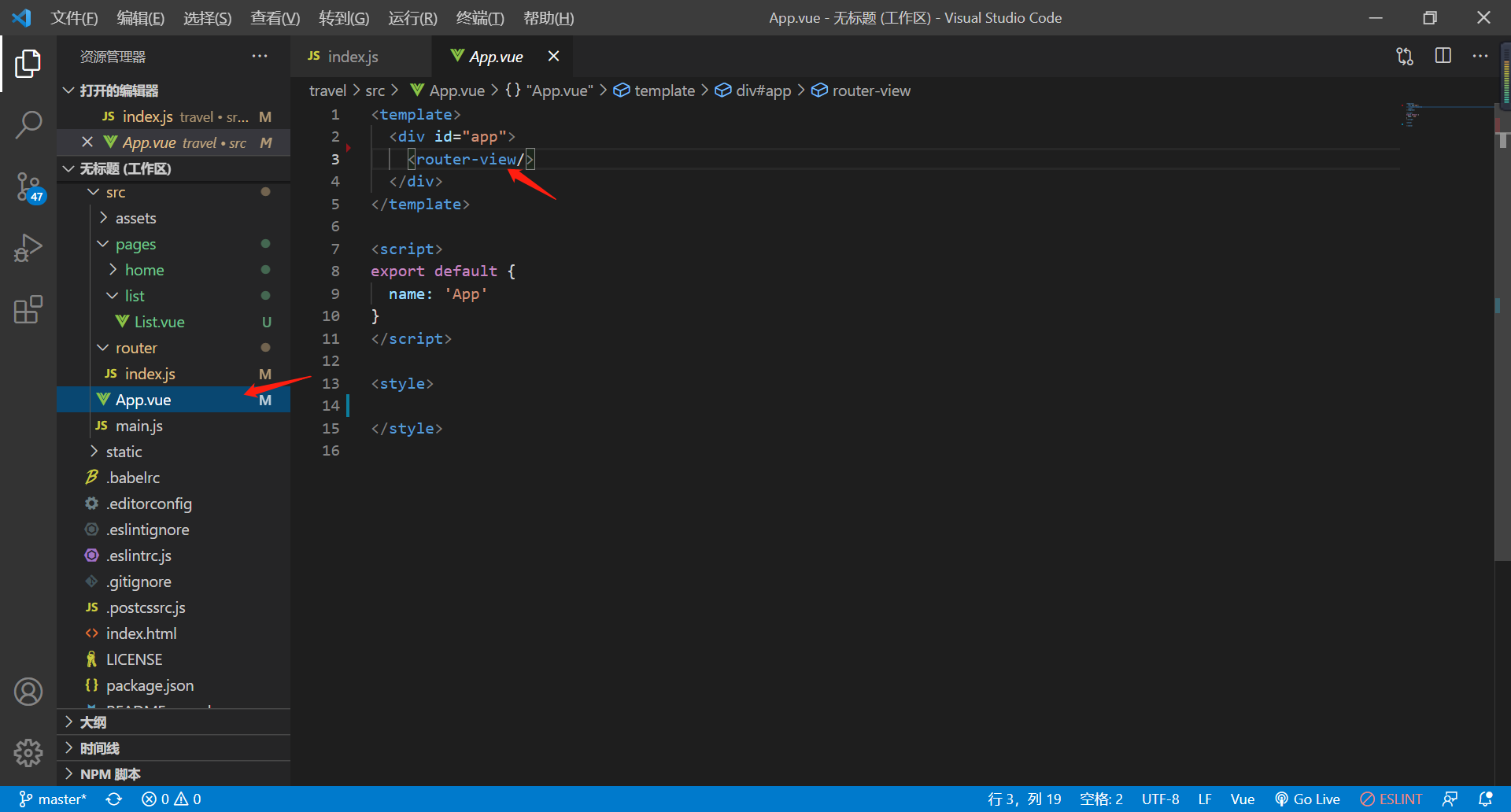The height and width of the screenshot is (812, 1511).
Task: Switch to the index.js editor tab
Action: click(360, 56)
